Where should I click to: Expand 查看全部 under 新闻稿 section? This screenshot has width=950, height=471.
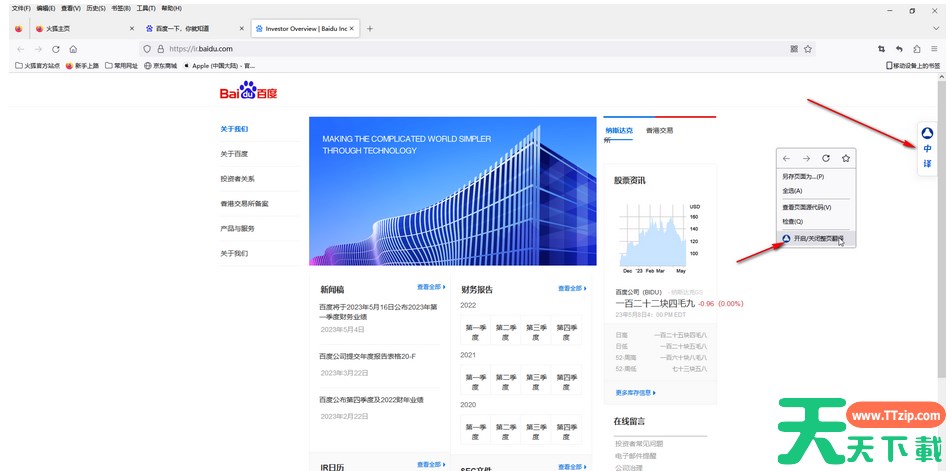(x=431, y=287)
